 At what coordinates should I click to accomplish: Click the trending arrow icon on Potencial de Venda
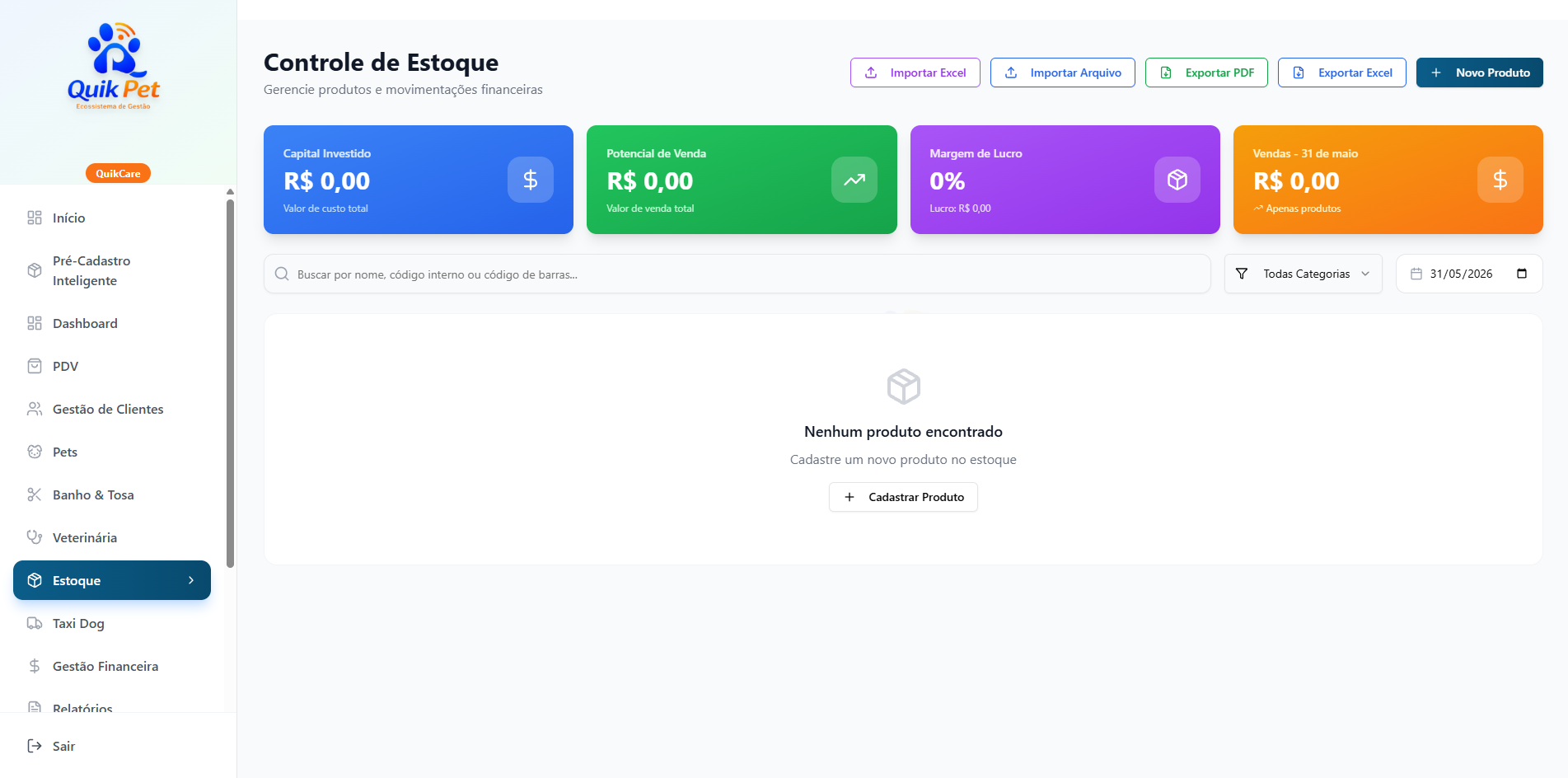[x=854, y=180]
